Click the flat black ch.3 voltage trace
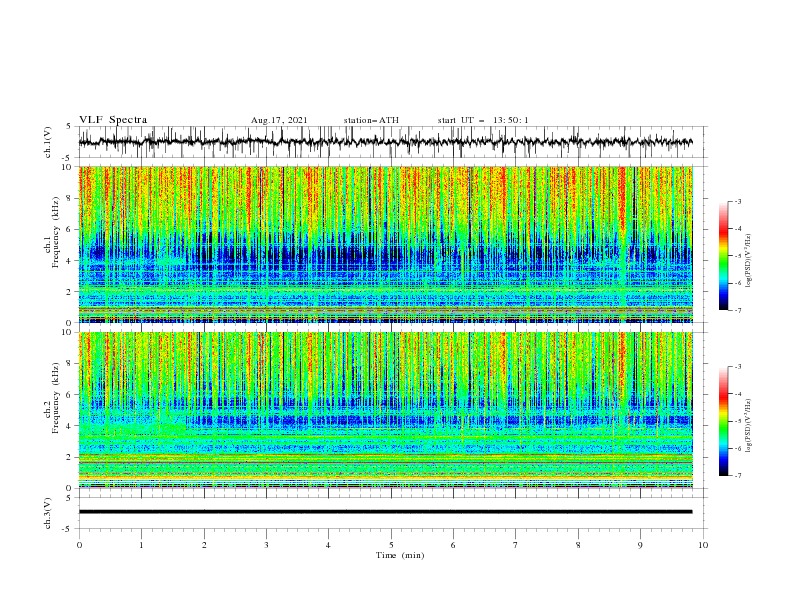Screen dimensions: 792x612 pos(385,512)
